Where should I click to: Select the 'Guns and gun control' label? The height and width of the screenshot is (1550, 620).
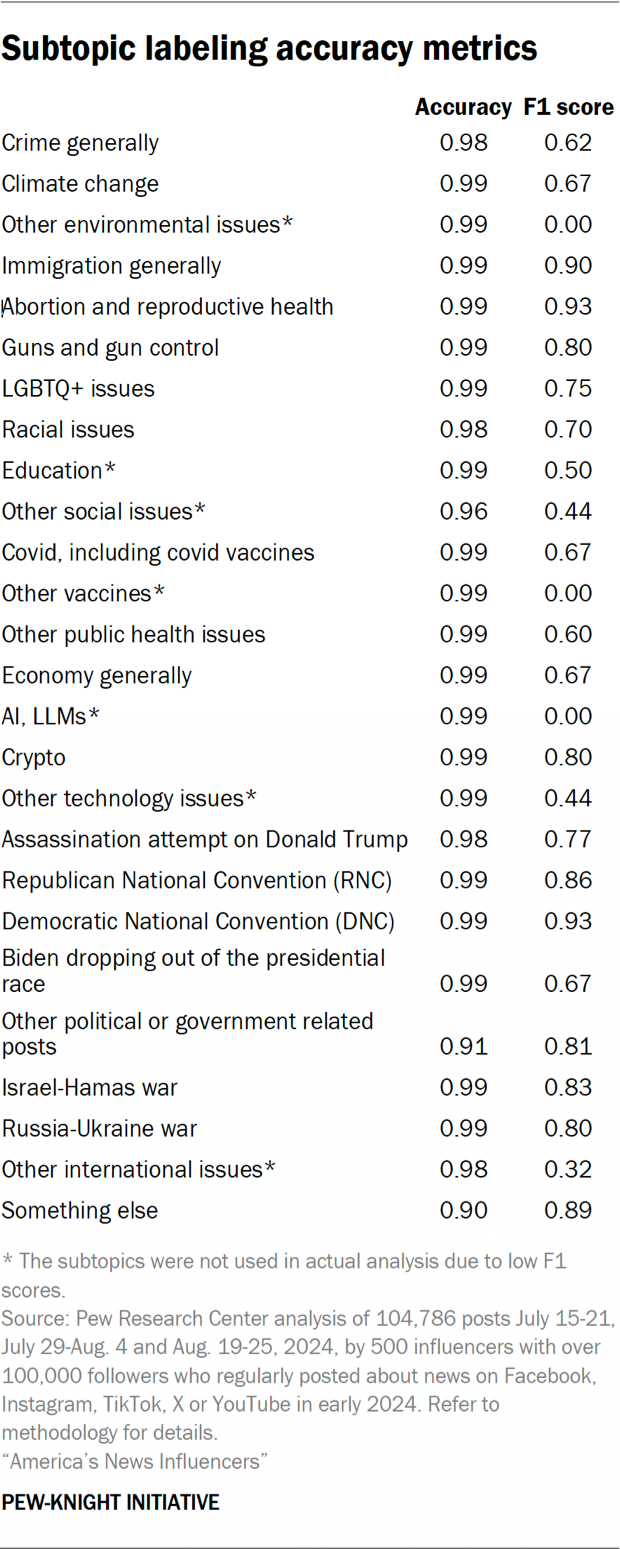click(x=110, y=348)
